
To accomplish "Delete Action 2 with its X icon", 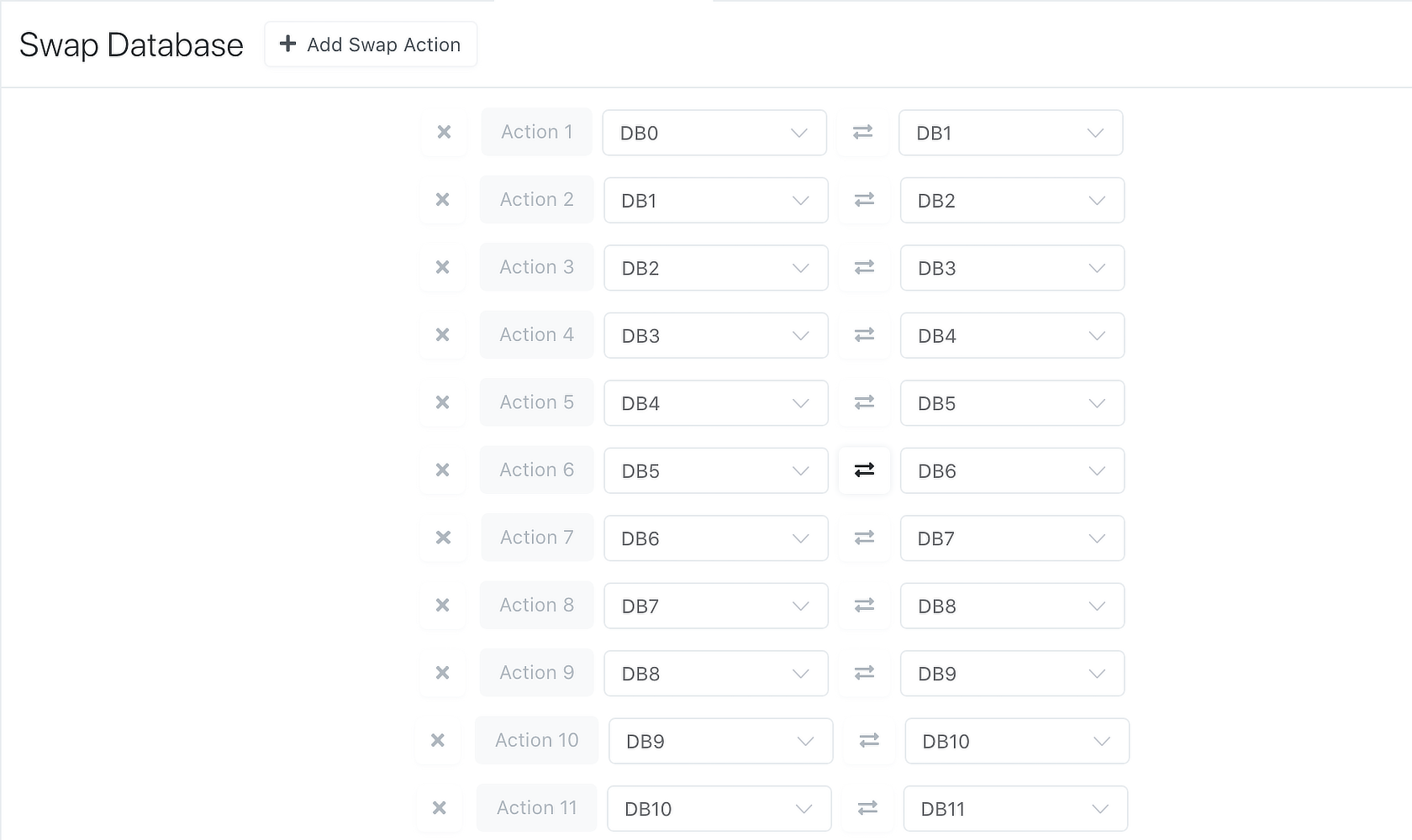I will [442, 200].
